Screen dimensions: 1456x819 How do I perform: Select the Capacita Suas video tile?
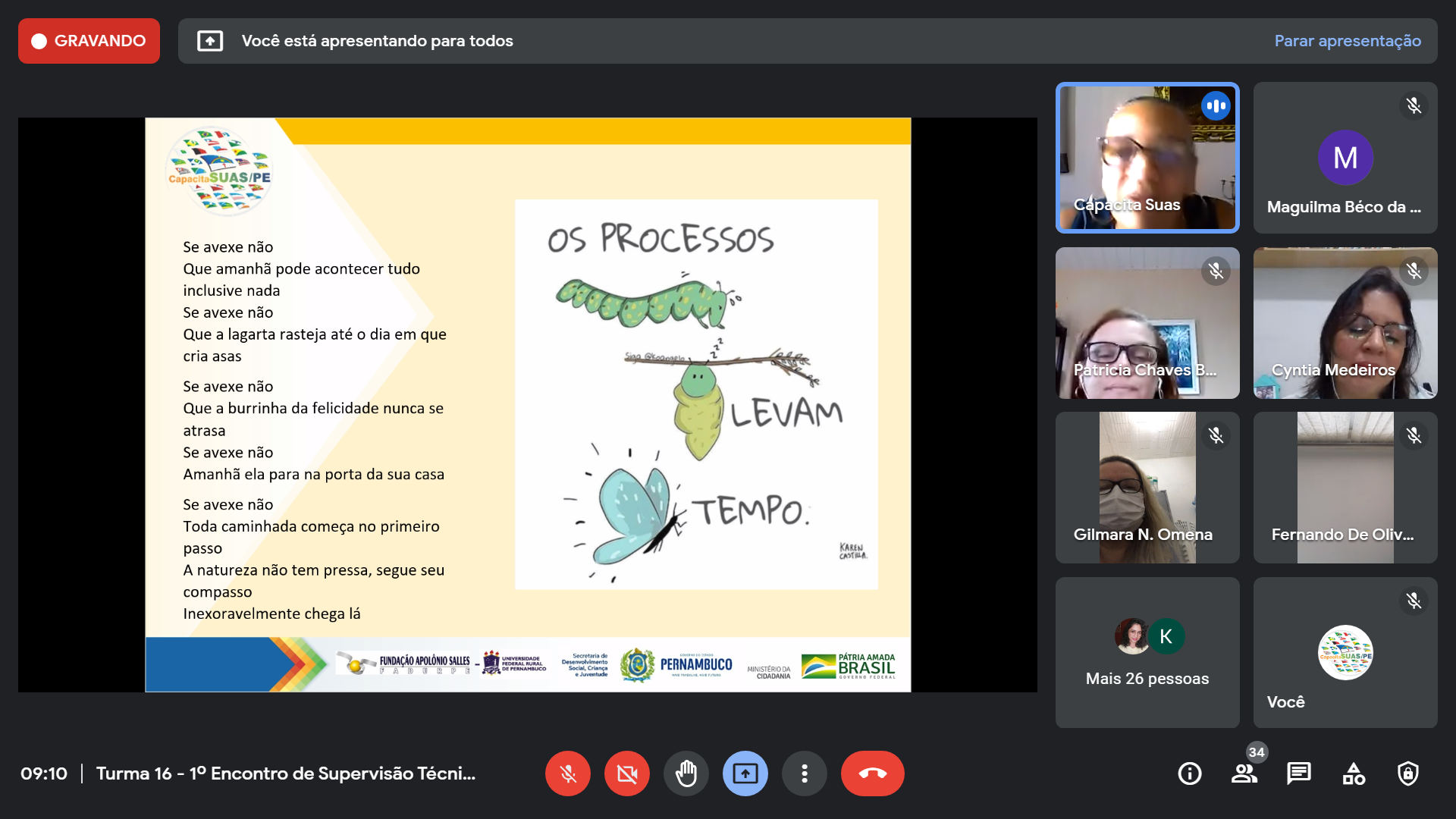(1147, 158)
